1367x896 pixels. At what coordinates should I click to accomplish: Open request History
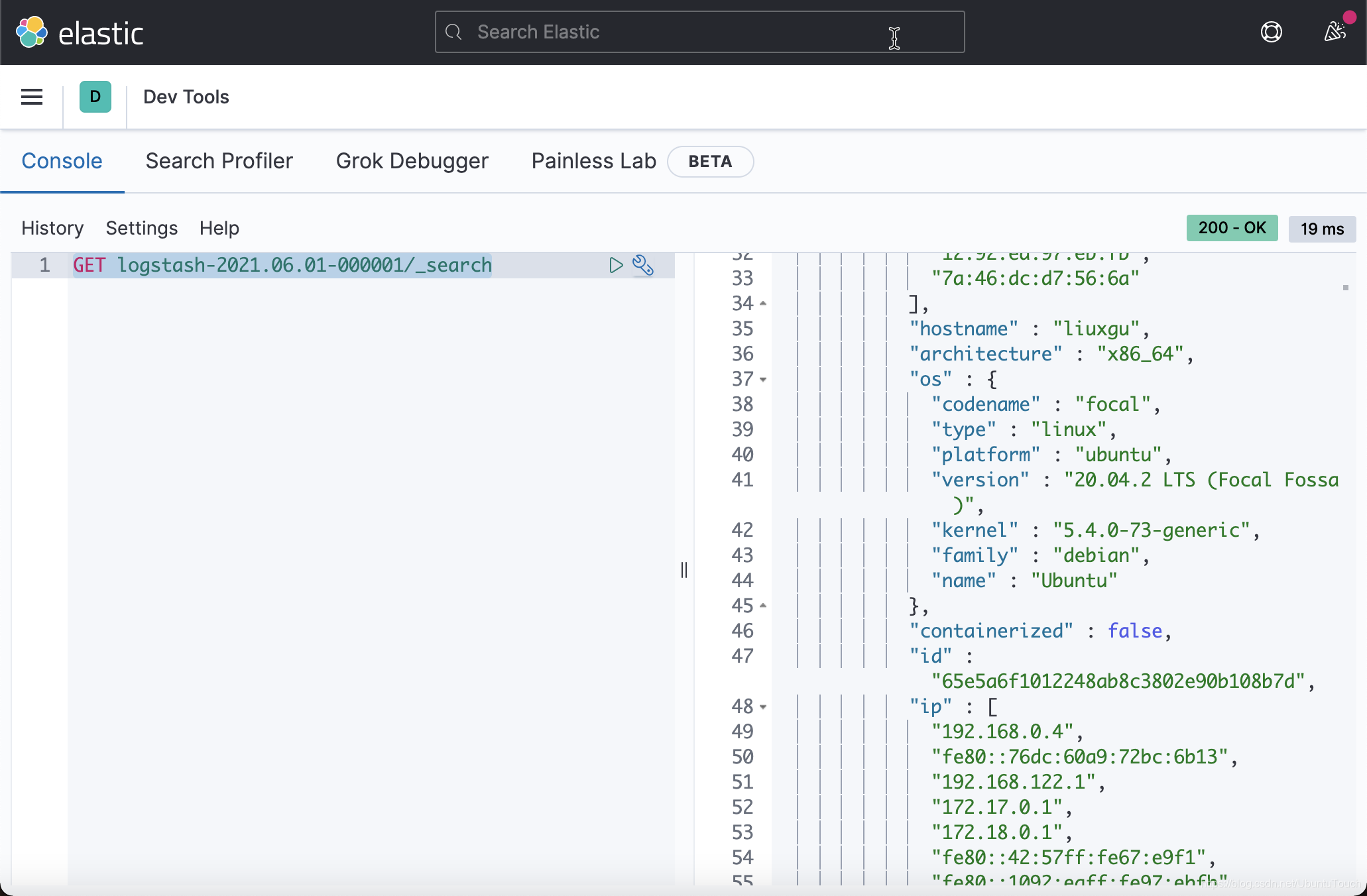pos(52,228)
